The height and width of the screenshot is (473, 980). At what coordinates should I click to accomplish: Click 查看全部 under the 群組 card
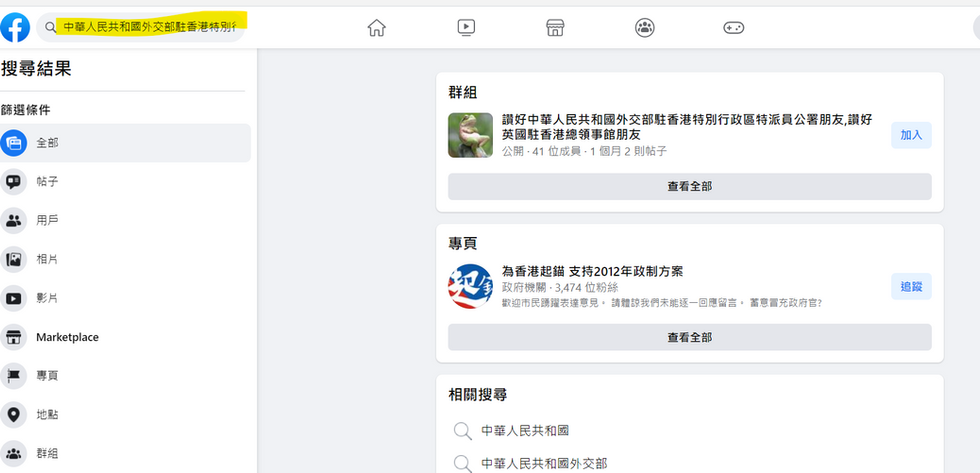coord(689,186)
